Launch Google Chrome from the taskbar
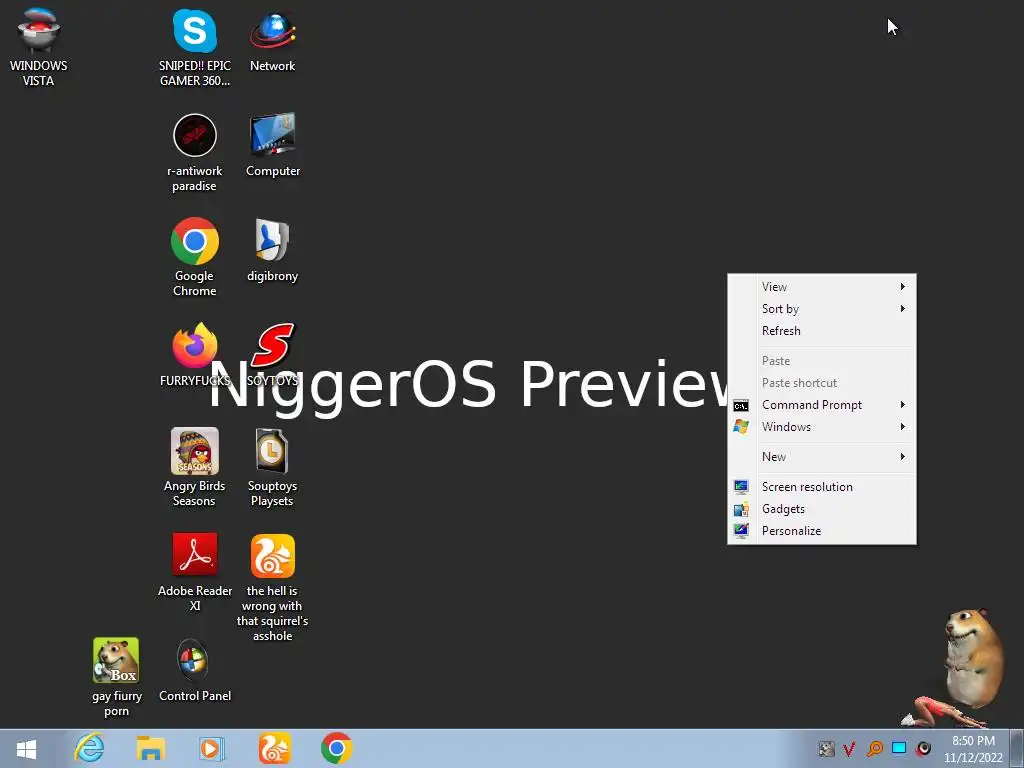This screenshot has height=768, width=1024. [x=337, y=748]
